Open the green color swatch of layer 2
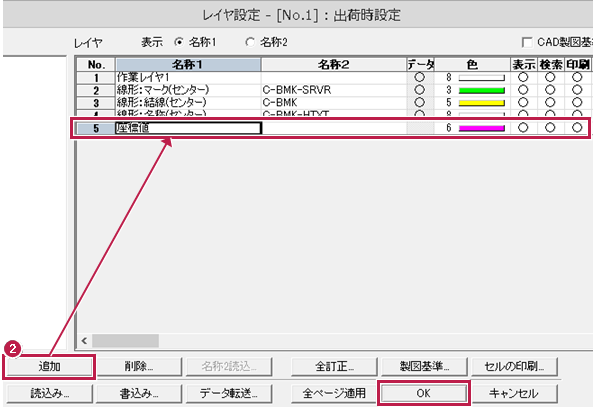The height and width of the screenshot is (408, 593). tap(481, 90)
